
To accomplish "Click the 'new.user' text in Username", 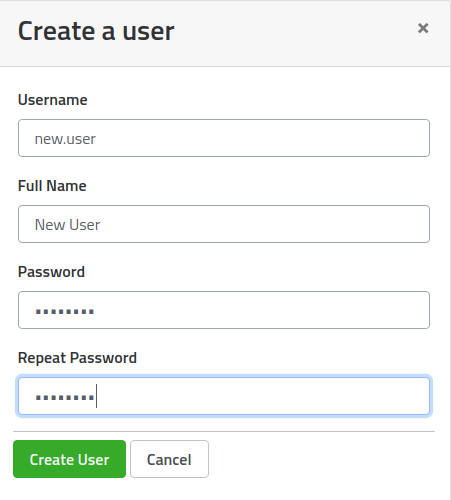I will 65,139.
